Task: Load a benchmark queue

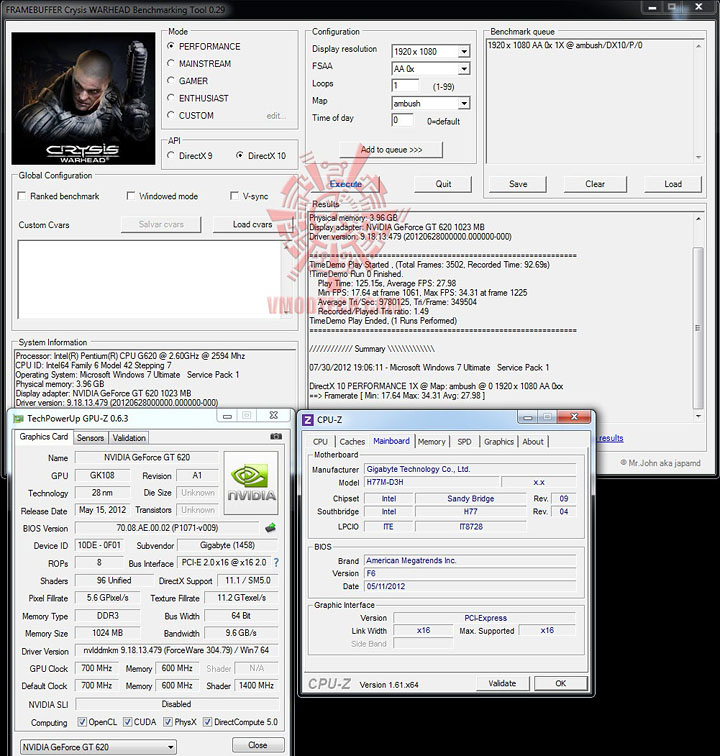Action: (x=673, y=184)
